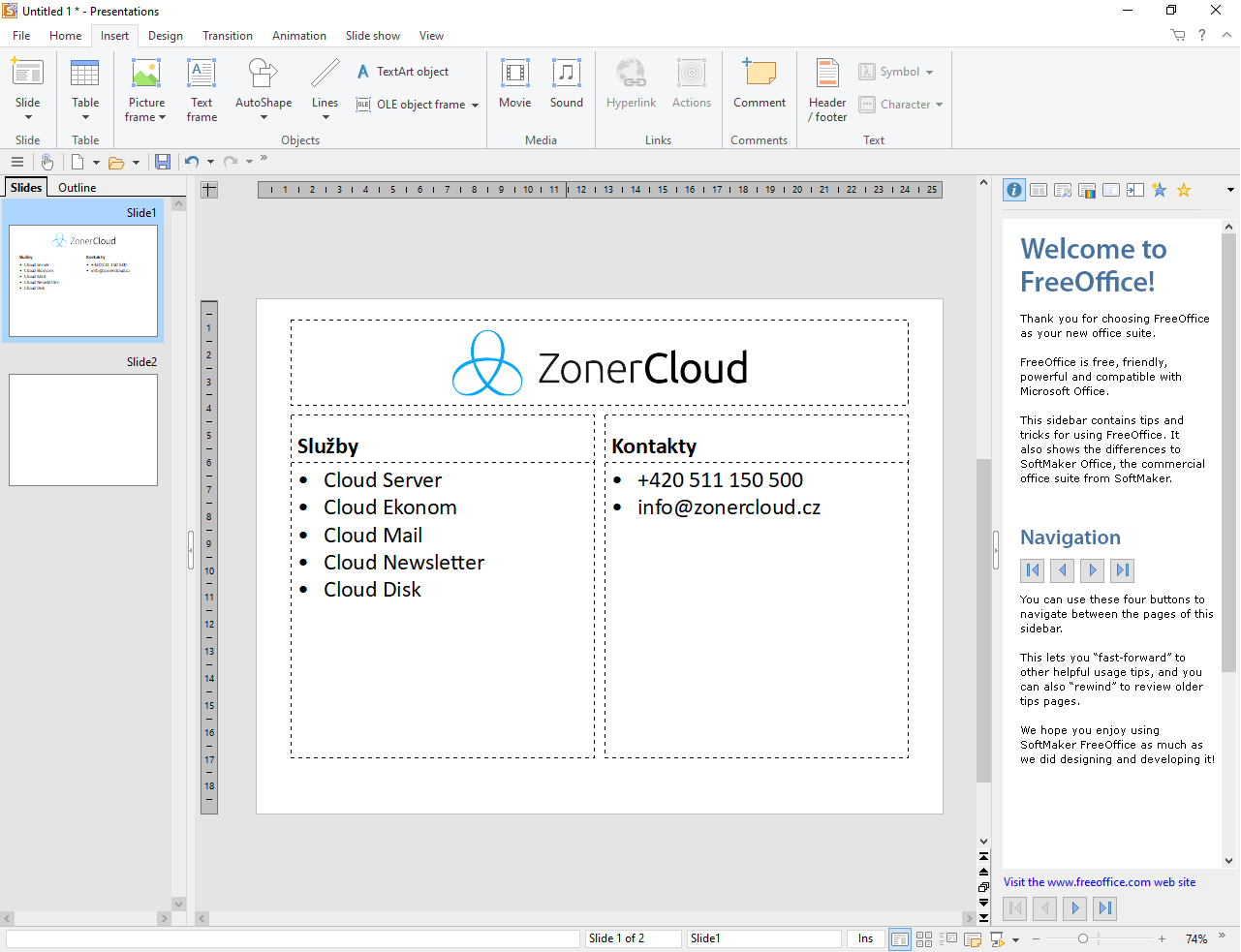Click the TextArt object icon
This screenshot has height=952, width=1241.
(363, 72)
